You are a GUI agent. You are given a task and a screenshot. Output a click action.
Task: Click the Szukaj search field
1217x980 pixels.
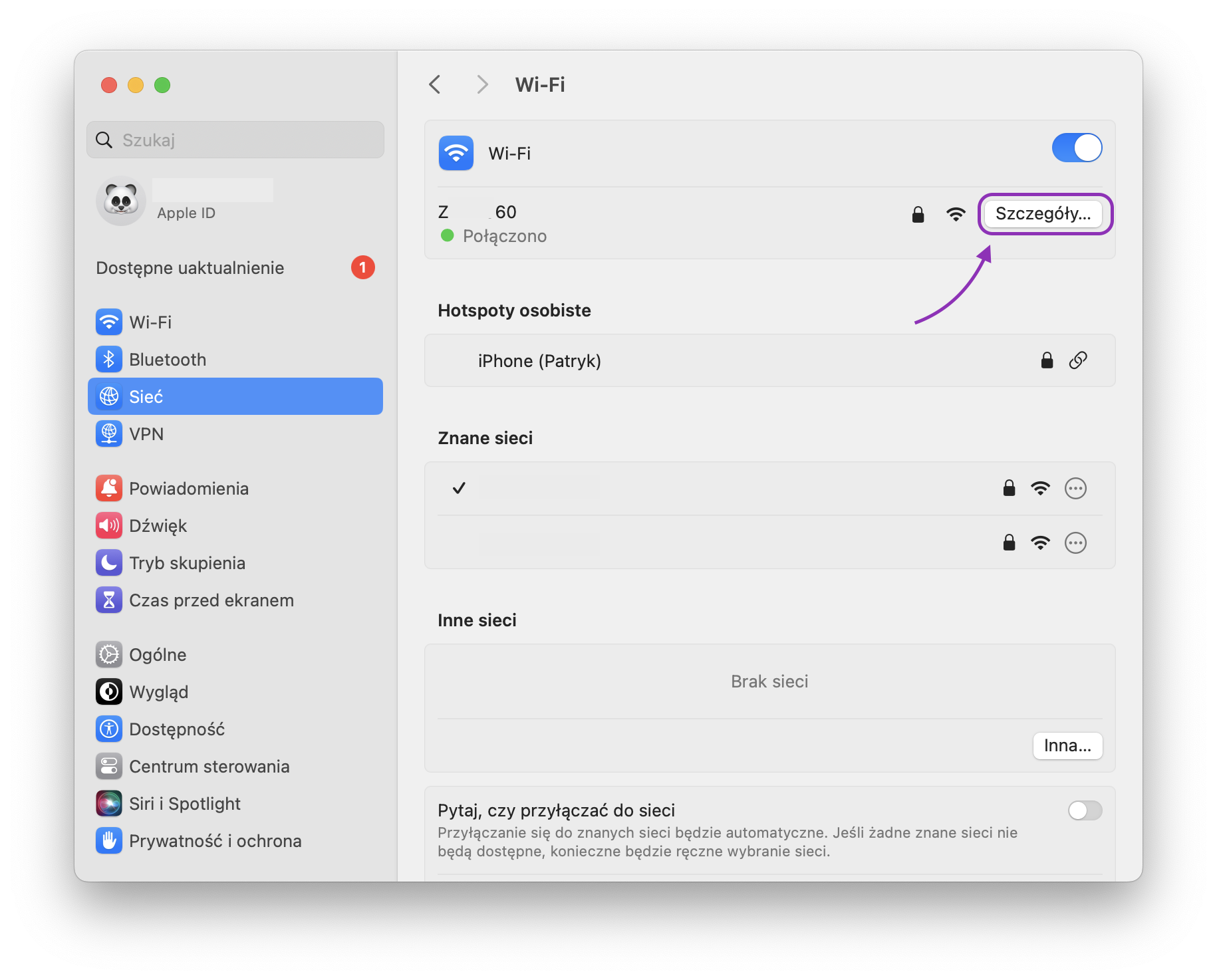(235, 140)
